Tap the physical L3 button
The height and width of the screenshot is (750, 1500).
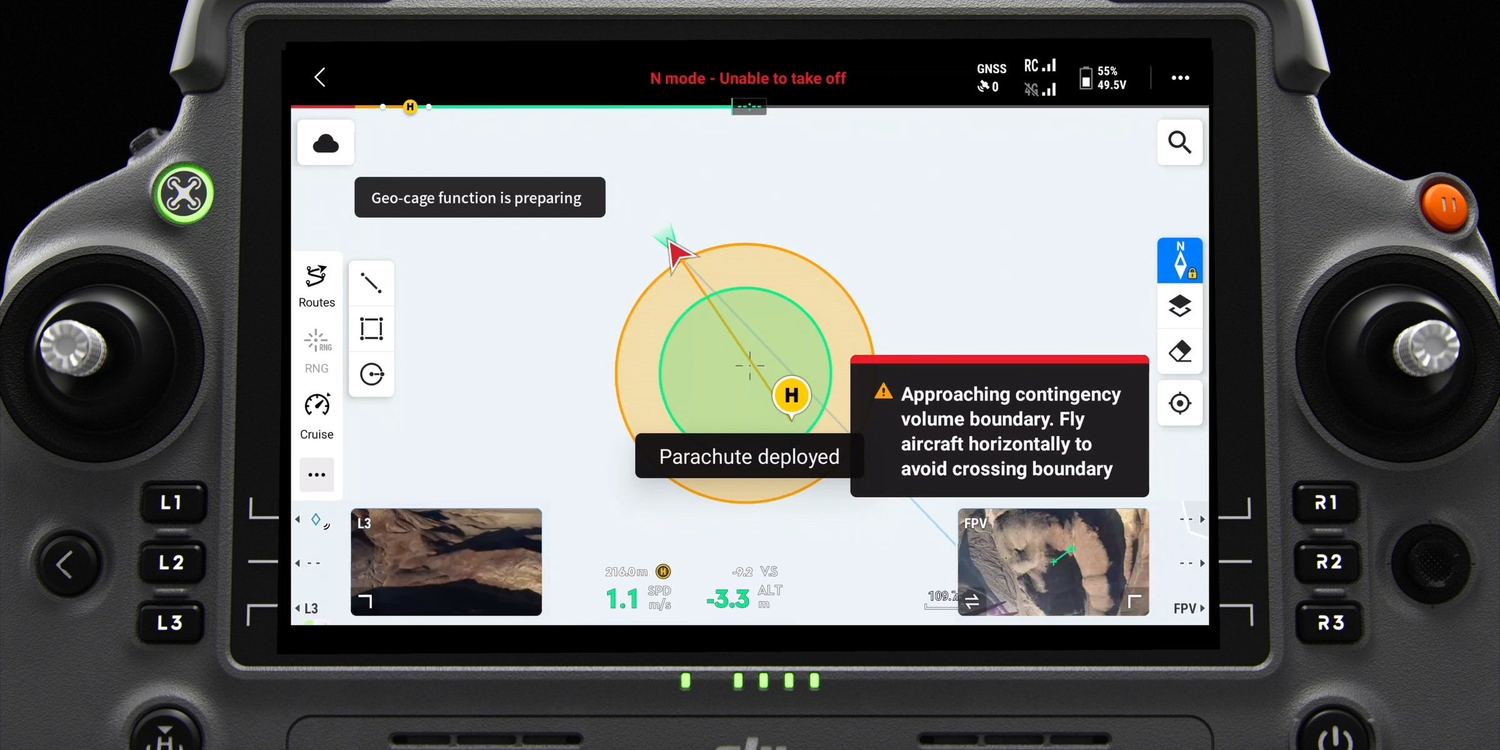(172, 622)
